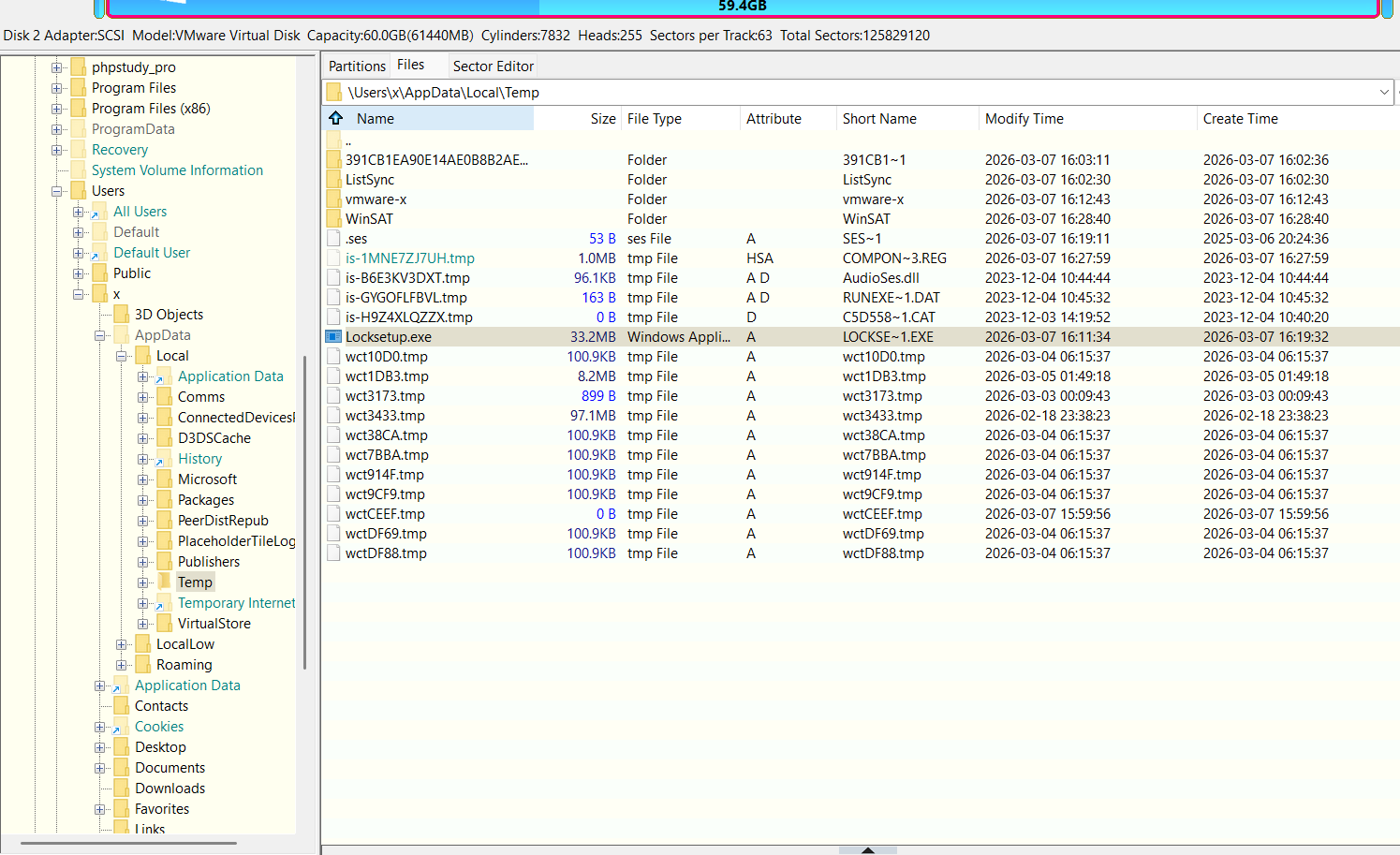Click the tree panel vertical scrollbar
The image size is (1400, 855).
tap(304, 512)
